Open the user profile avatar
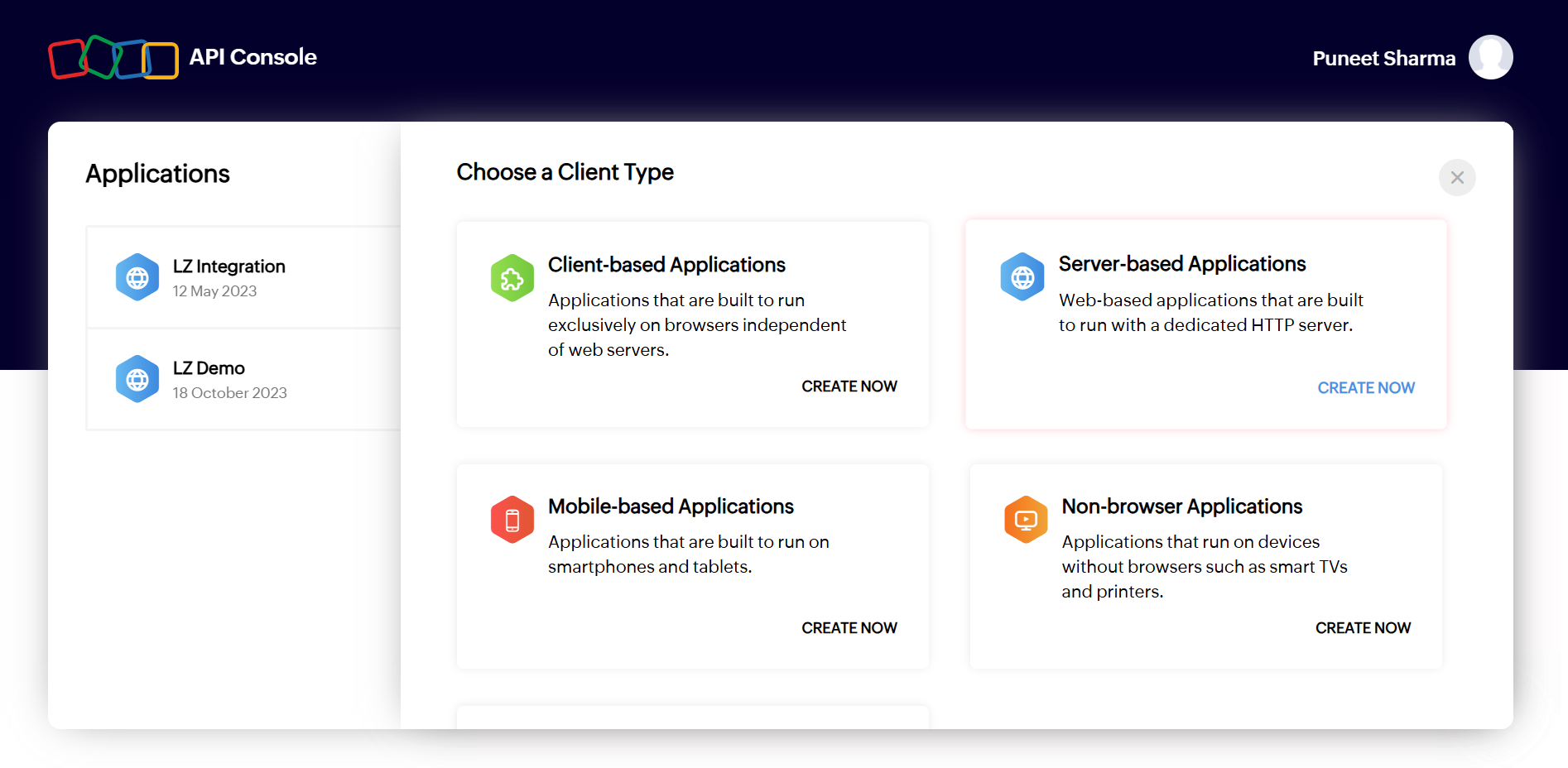The width and height of the screenshot is (1568, 768). [x=1490, y=58]
